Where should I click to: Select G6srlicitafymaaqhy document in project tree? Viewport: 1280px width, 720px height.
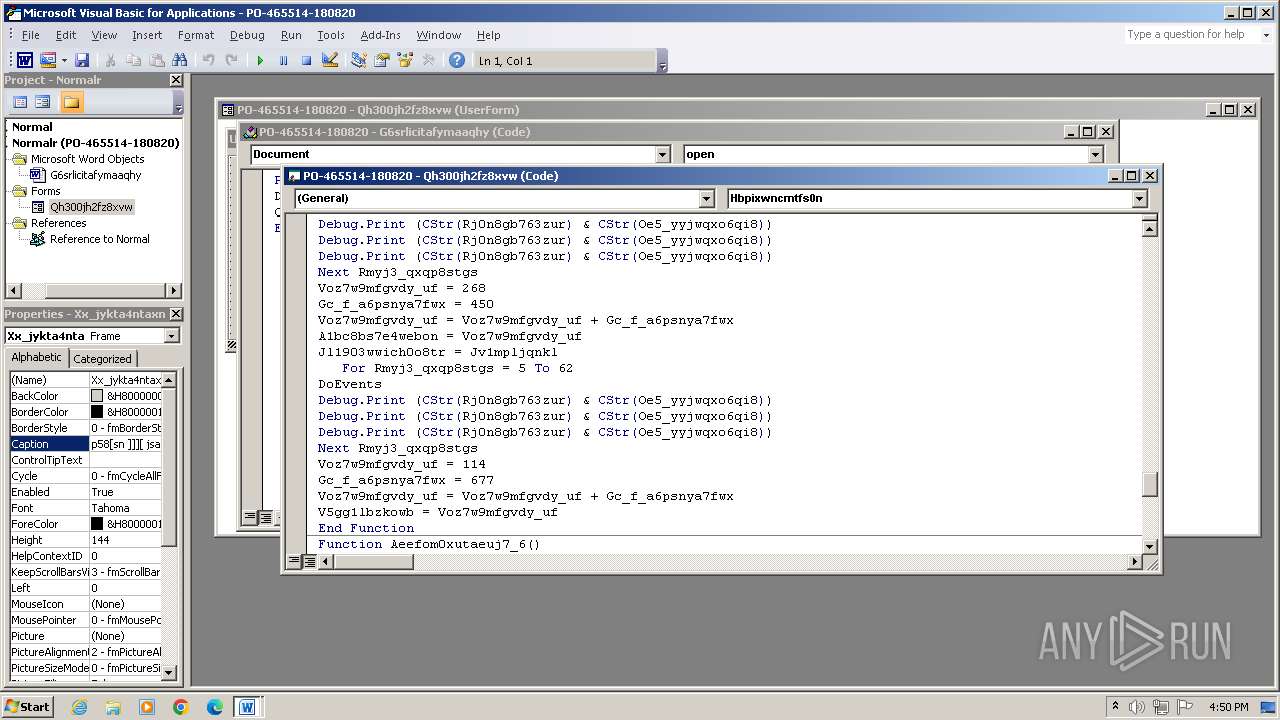point(96,175)
